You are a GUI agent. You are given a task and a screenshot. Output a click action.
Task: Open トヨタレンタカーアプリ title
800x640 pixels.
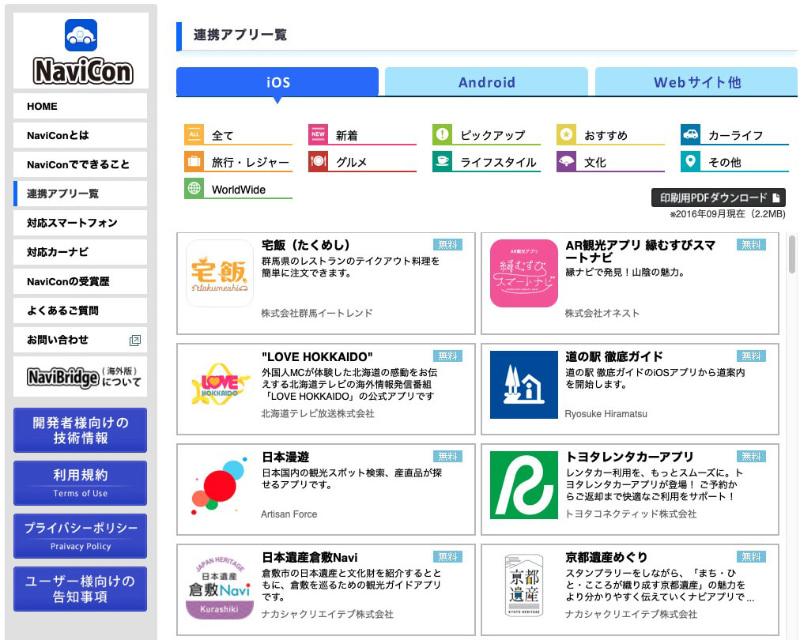[x=630, y=457]
